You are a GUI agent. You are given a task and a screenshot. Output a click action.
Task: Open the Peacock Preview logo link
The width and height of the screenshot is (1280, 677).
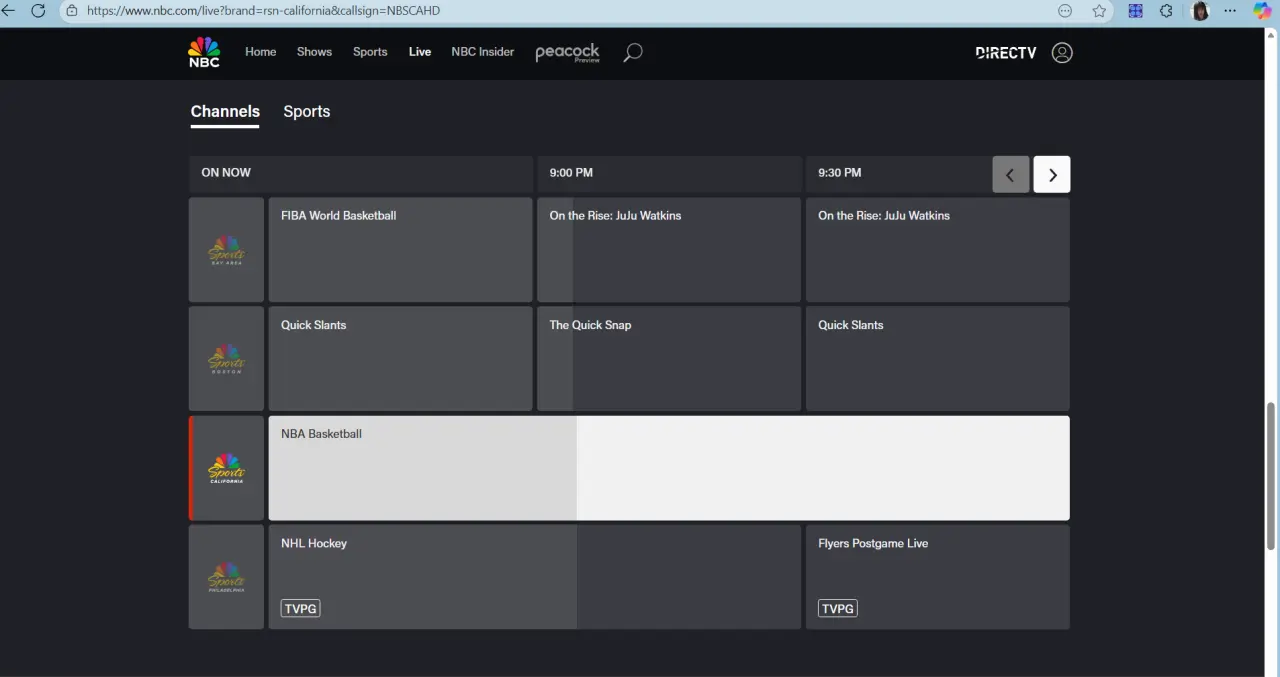coord(567,52)
